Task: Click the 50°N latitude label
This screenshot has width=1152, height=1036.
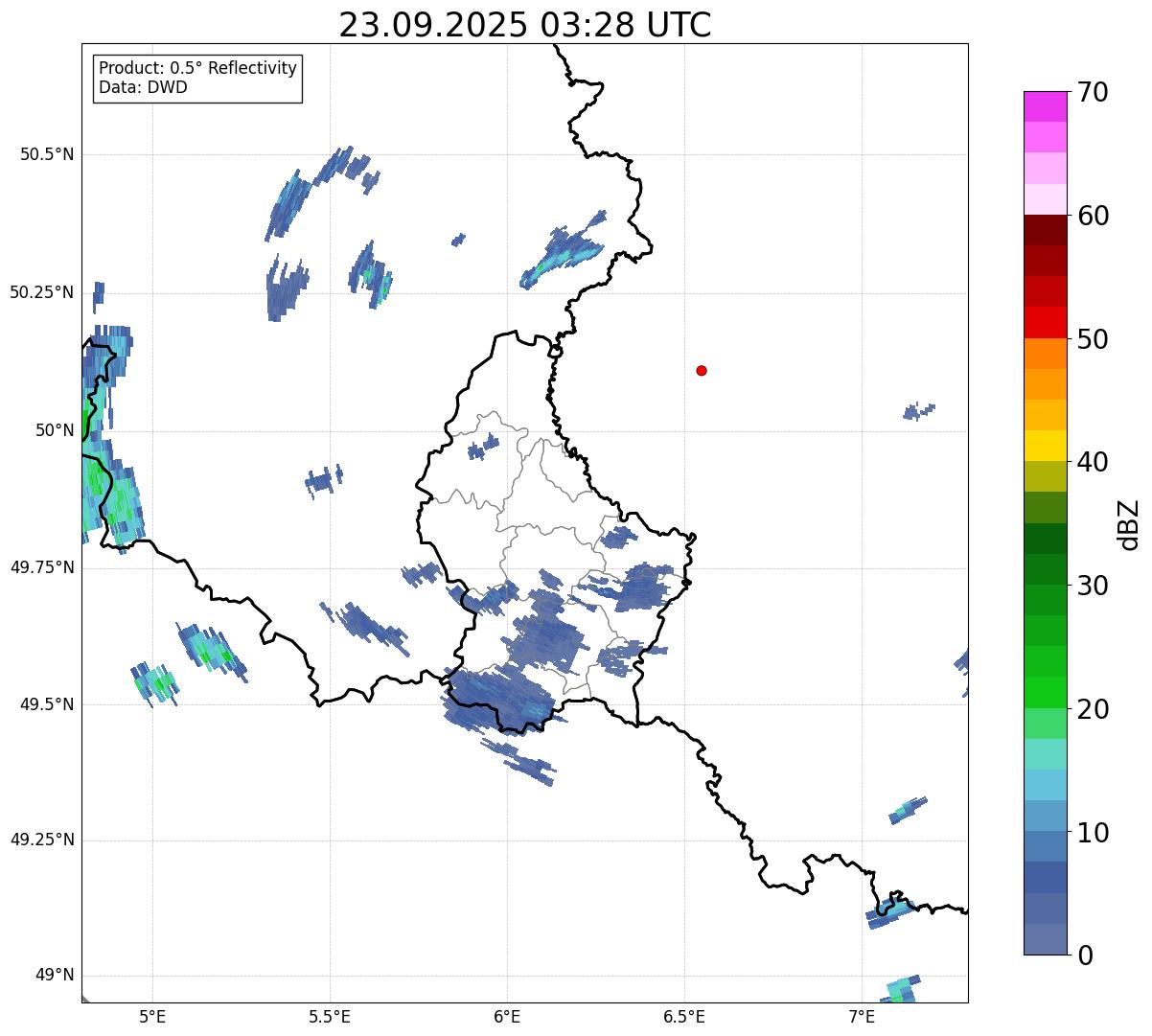Action: click(56, 430)
